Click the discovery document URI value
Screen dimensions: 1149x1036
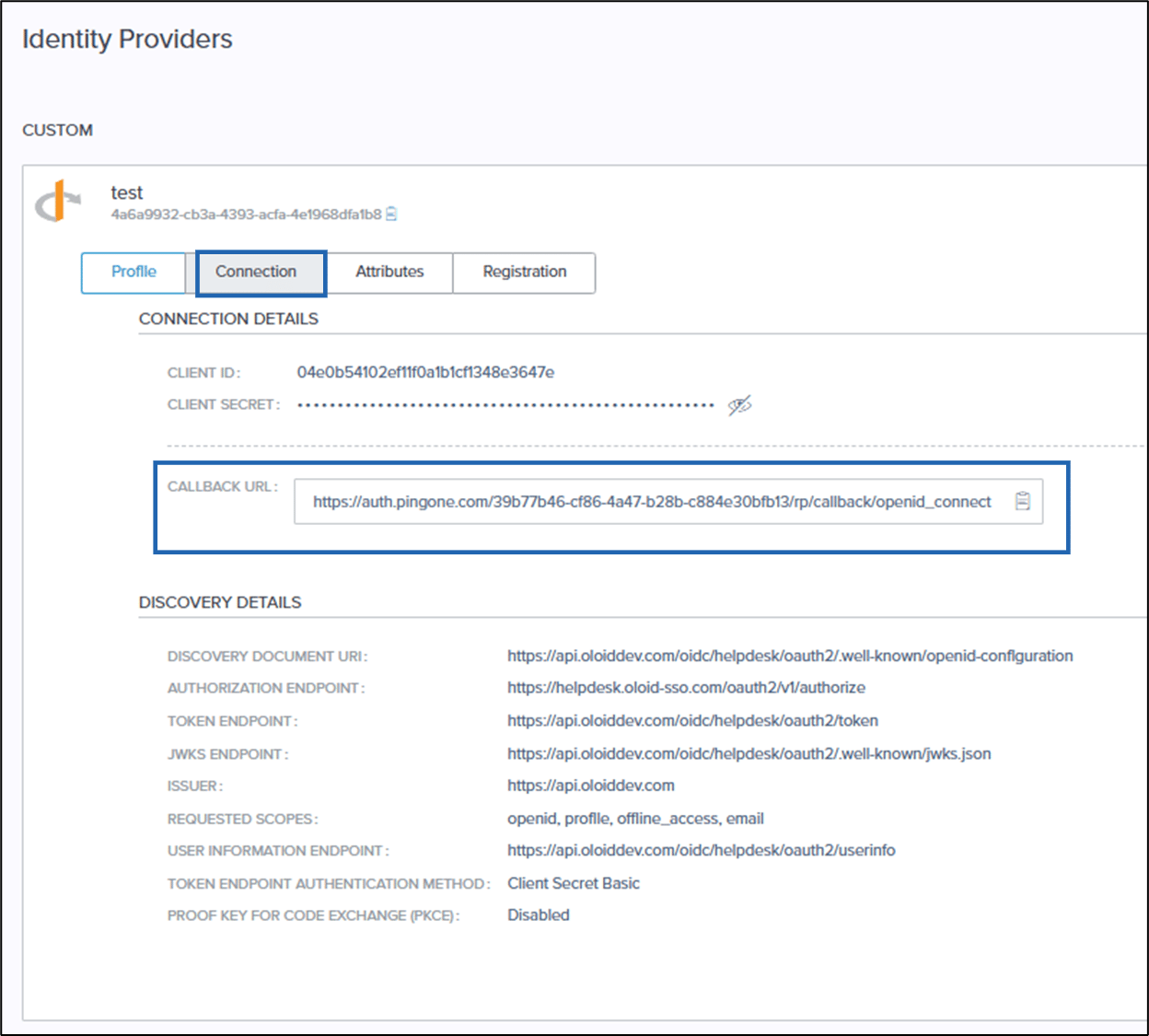[790, 656]
